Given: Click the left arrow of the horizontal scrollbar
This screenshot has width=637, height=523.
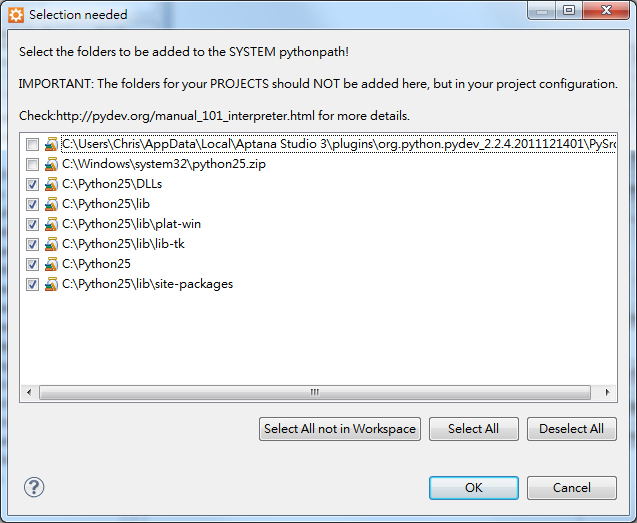Looking at the screenshot, I should point(29,392).
